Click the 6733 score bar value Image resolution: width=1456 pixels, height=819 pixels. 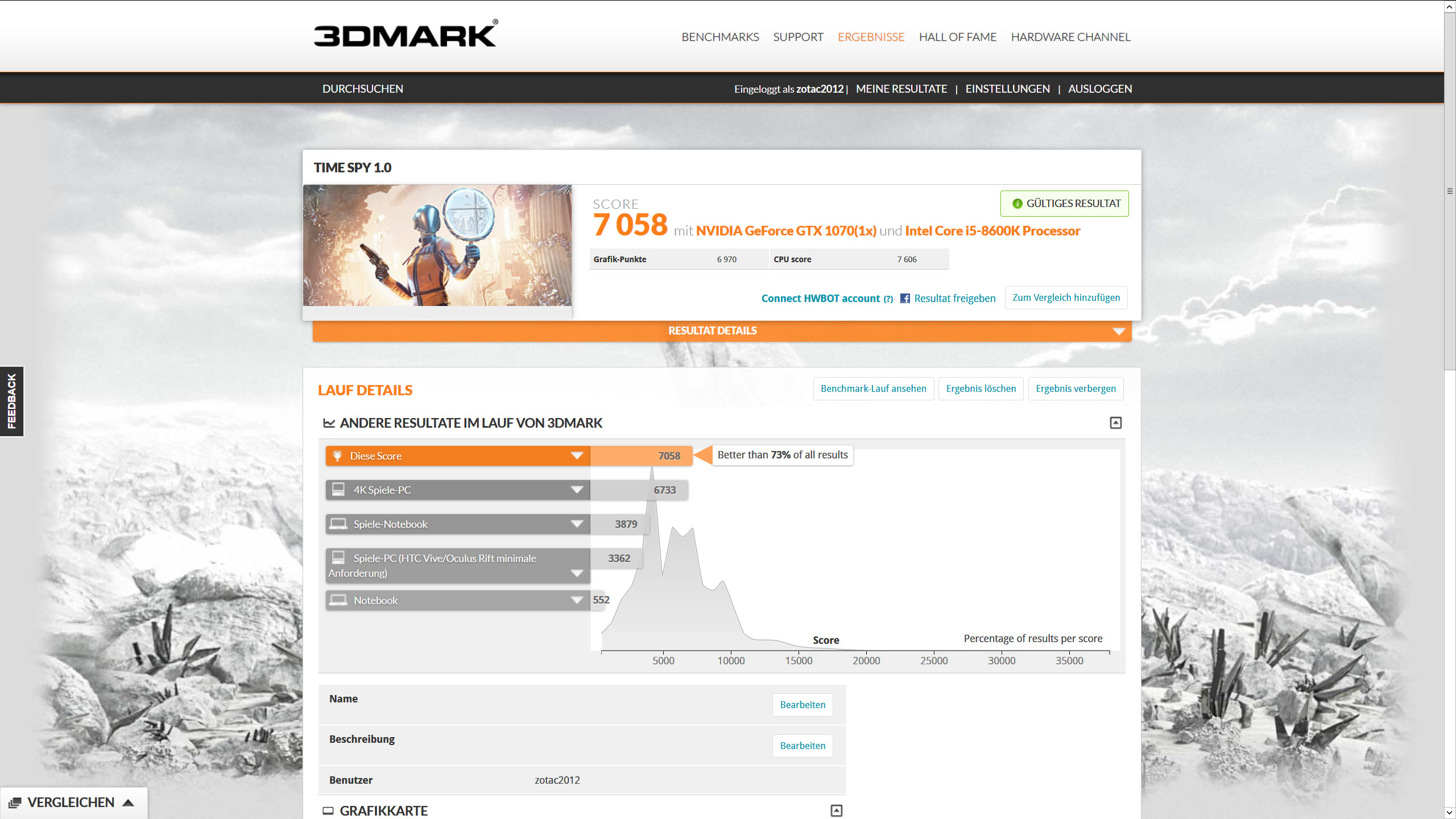pyautogui.click(x=664, y=490)
